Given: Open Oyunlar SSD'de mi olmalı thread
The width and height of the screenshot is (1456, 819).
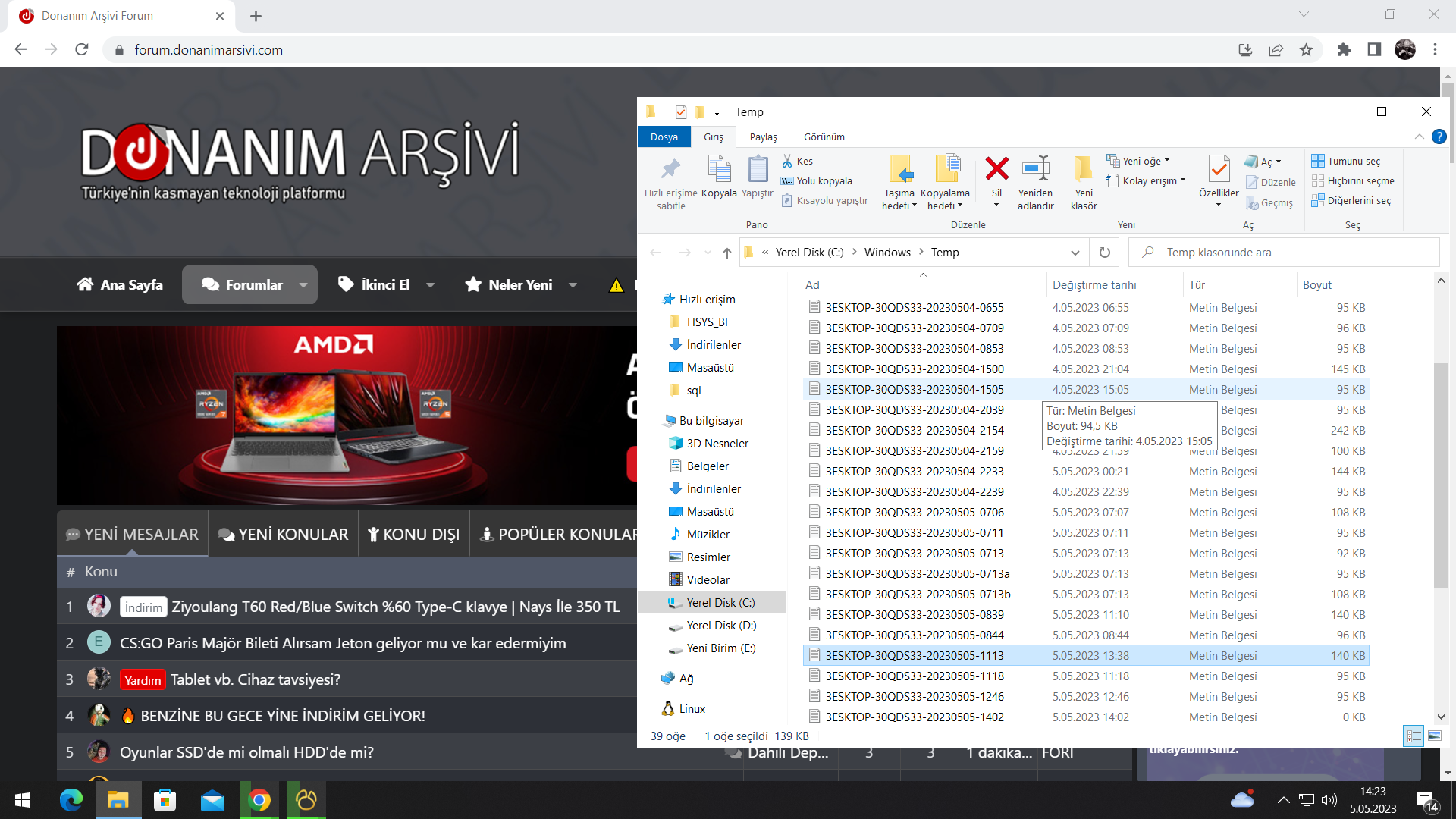Looking at the screenshot, I should 246,752.
